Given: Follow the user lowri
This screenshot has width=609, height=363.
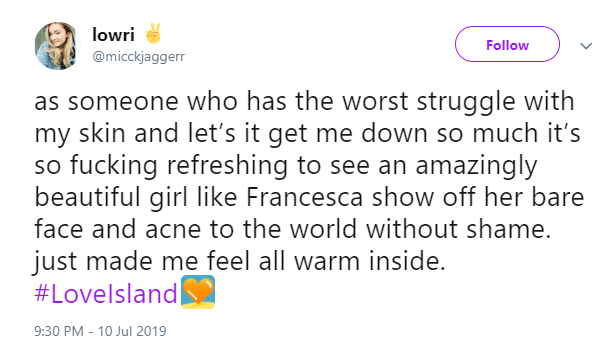Looking at the screenshot, I should click(x=507, y=44).
